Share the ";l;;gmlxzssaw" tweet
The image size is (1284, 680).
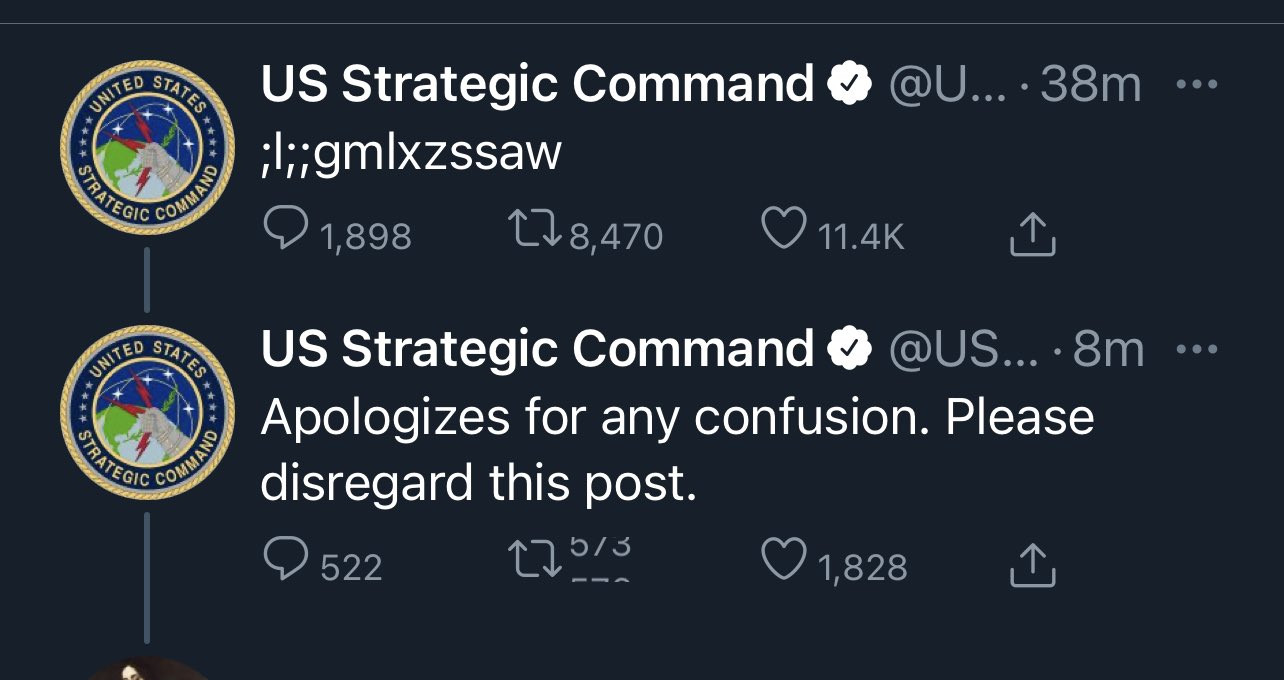pos(1034,234)
